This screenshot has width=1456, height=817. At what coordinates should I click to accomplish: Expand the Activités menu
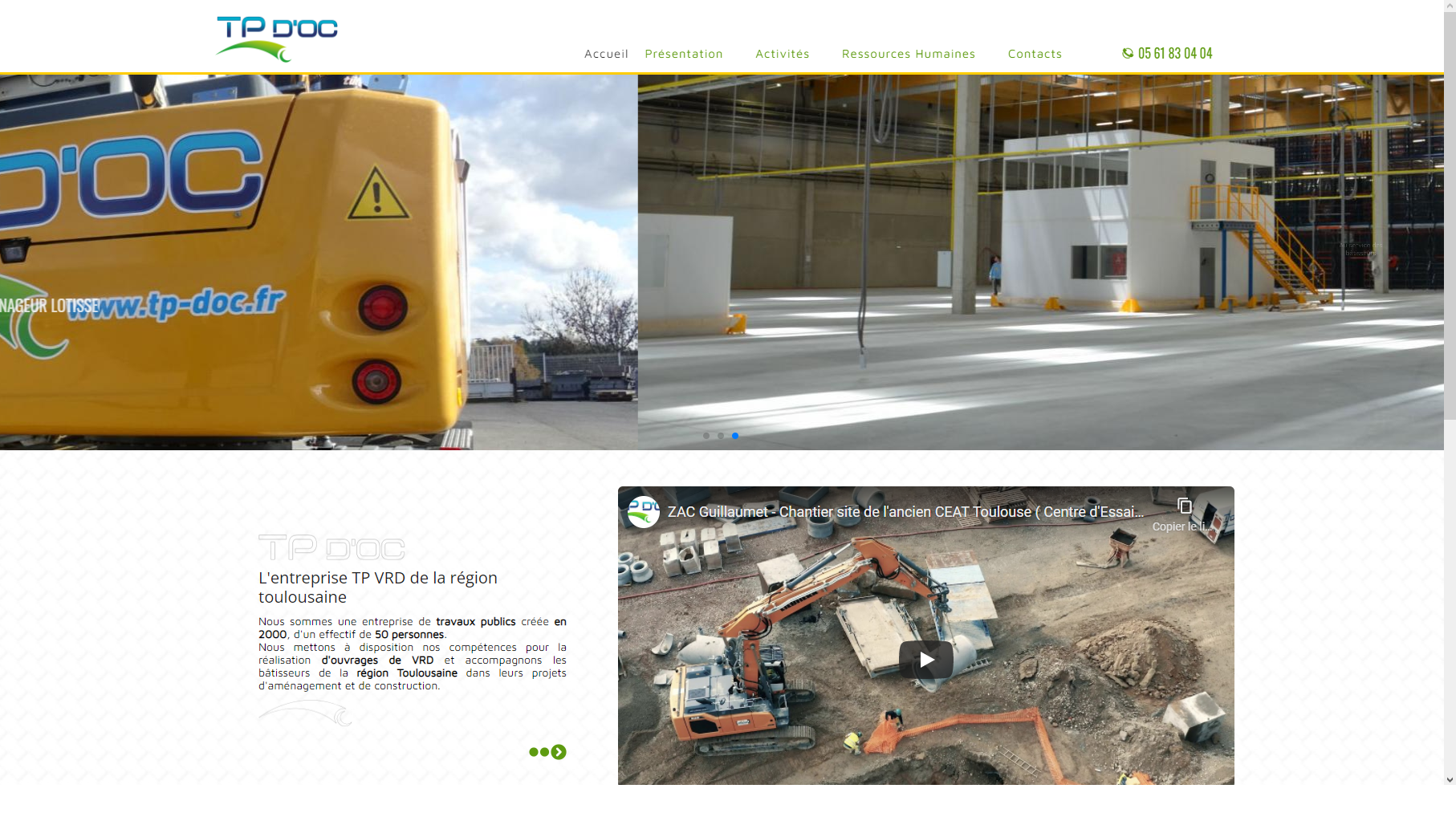pos(783,54)
